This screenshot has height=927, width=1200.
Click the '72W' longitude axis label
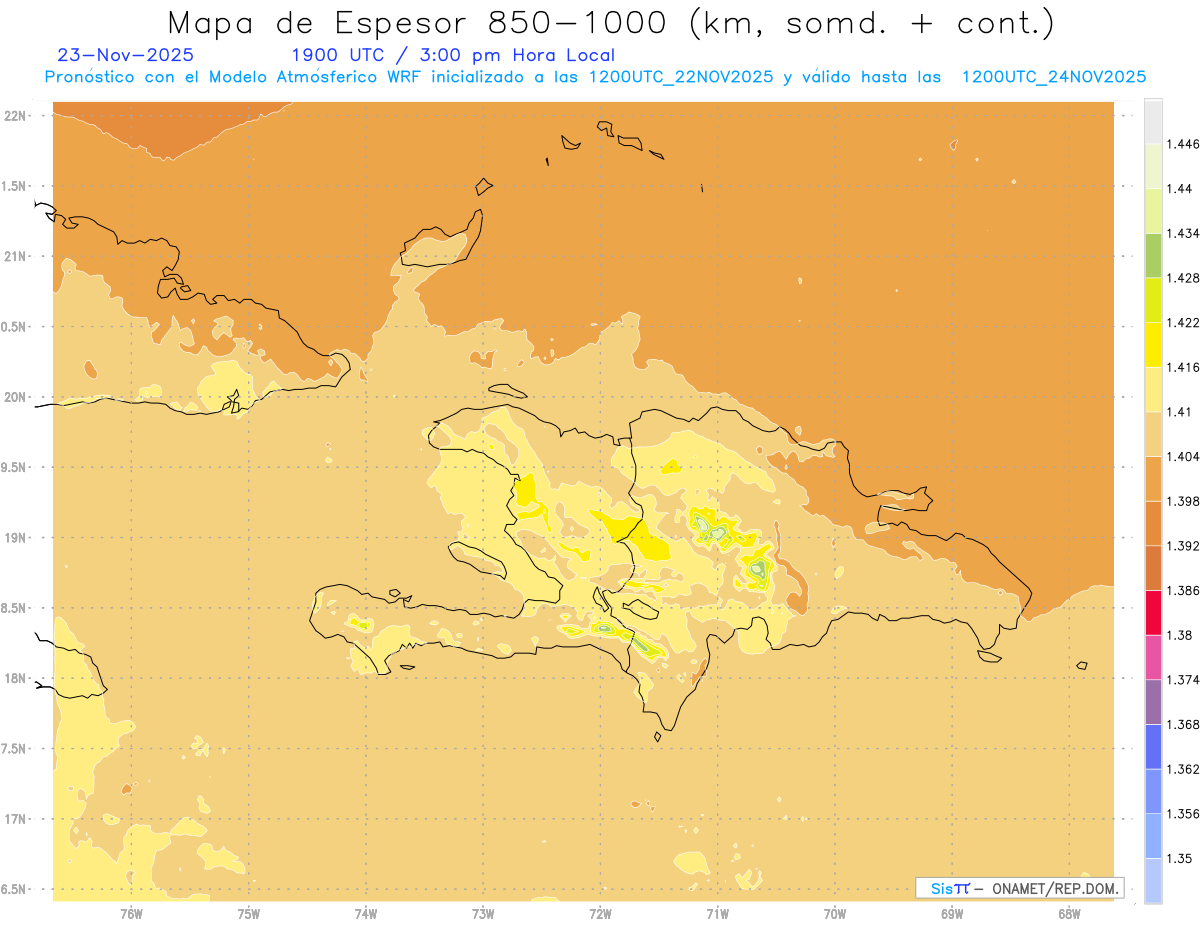pos(600,913)
